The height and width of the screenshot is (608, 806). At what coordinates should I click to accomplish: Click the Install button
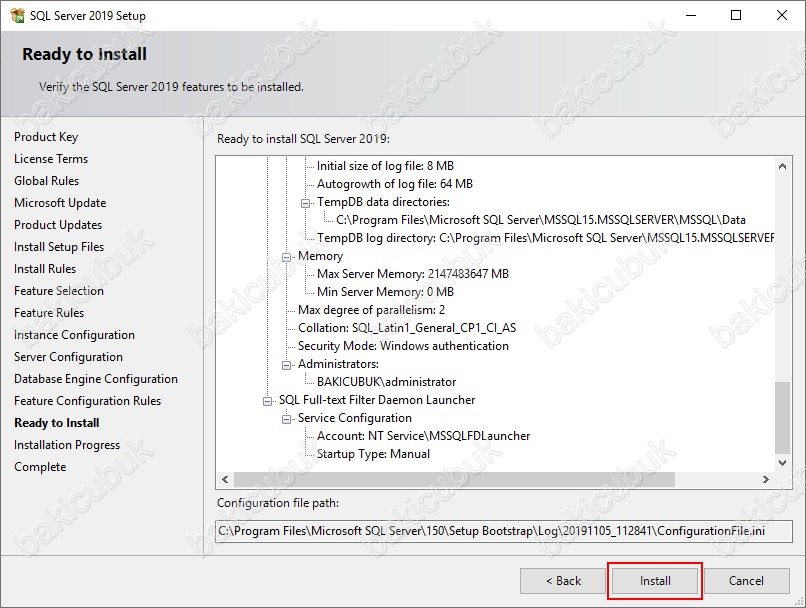654,581
